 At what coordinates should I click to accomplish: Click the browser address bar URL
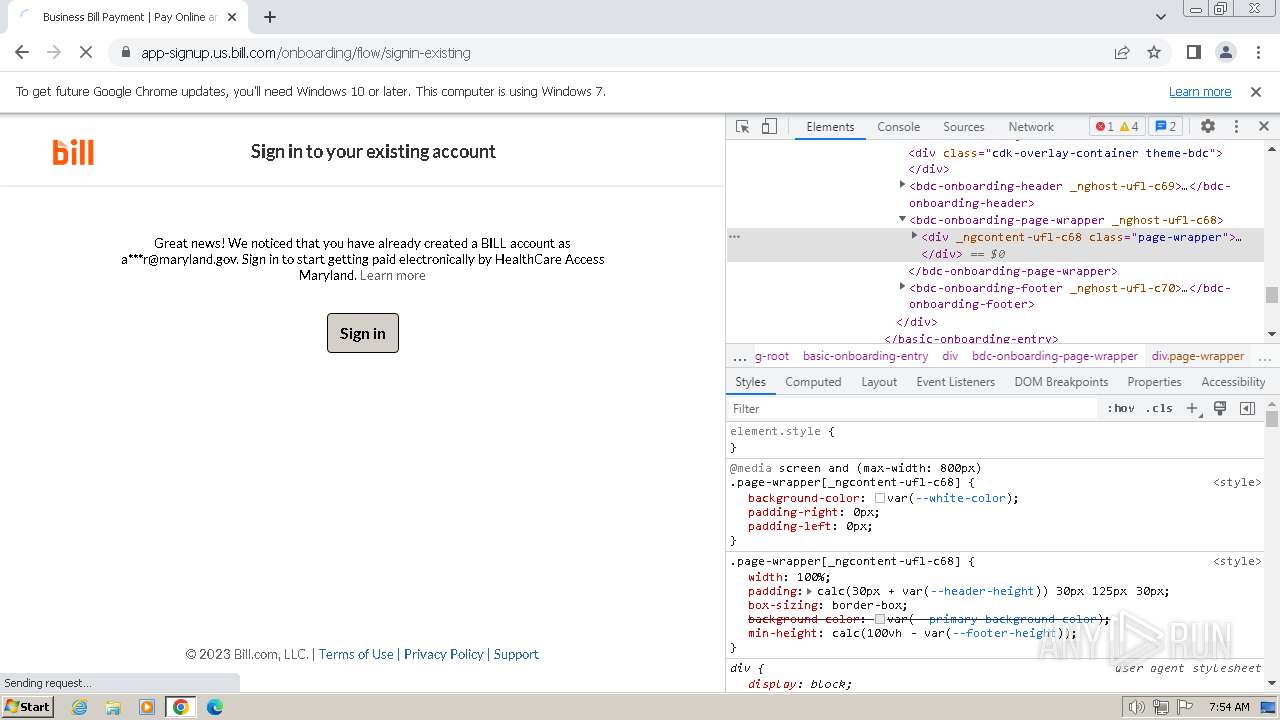(306, 52)
